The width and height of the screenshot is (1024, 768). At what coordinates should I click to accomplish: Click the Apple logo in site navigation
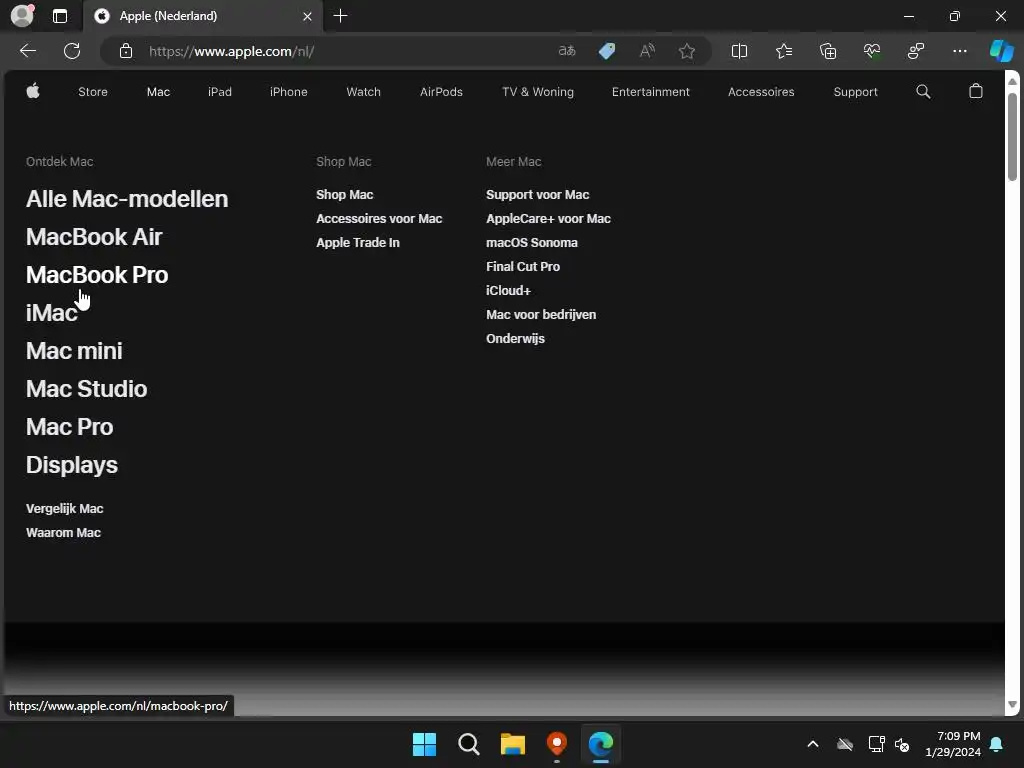pos(33,91)
